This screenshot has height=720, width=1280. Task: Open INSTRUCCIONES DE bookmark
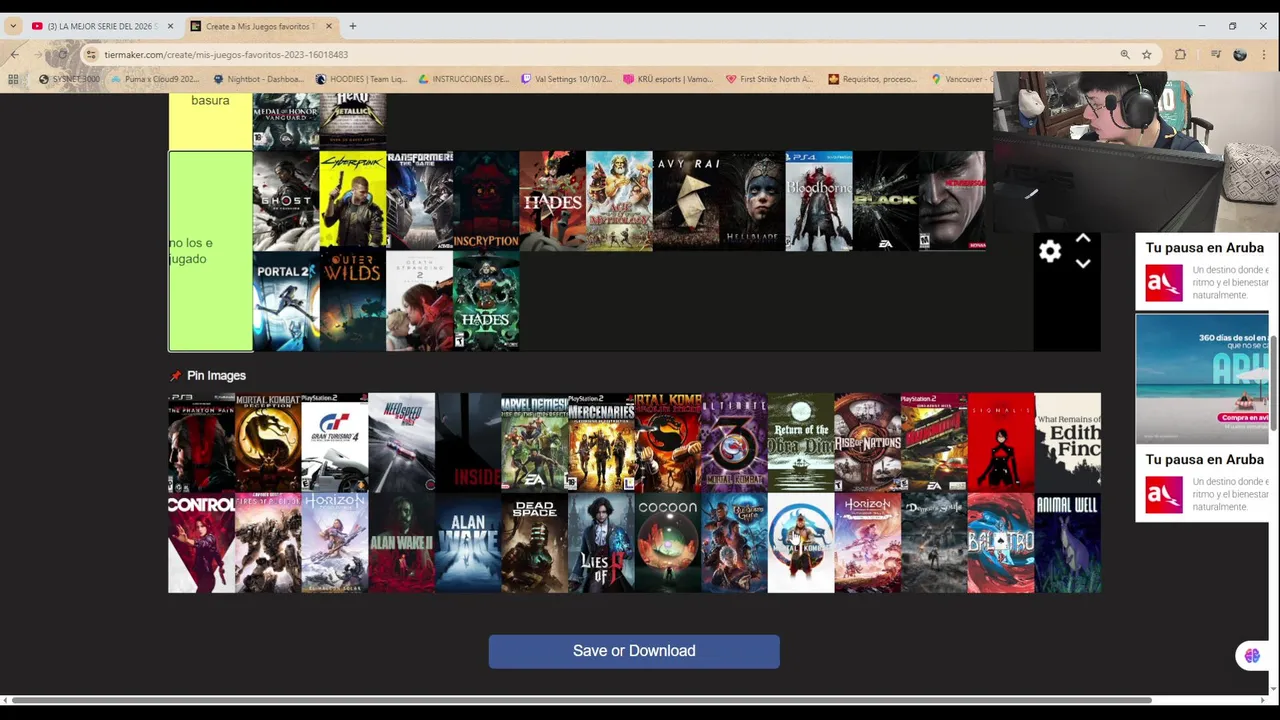(465, 79)
